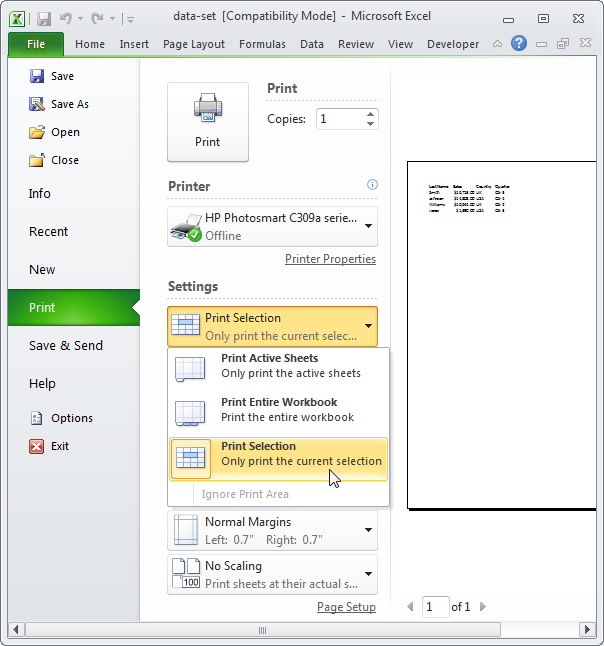Click the disabled Ignore Print Area option
The image size is (604, 646).
click(x=245, y=494)
